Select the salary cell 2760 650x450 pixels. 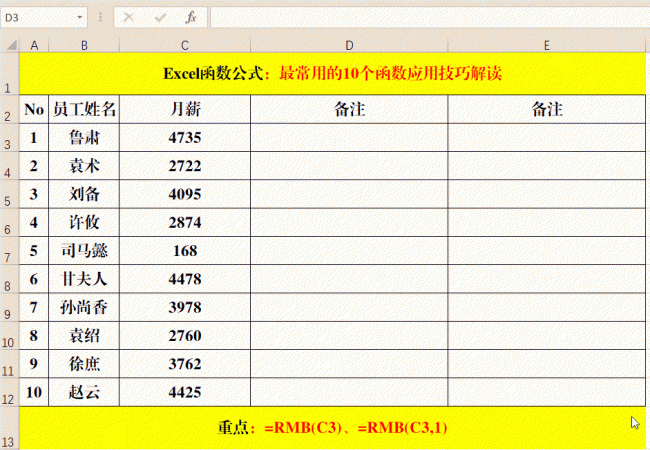pos(185,336)
